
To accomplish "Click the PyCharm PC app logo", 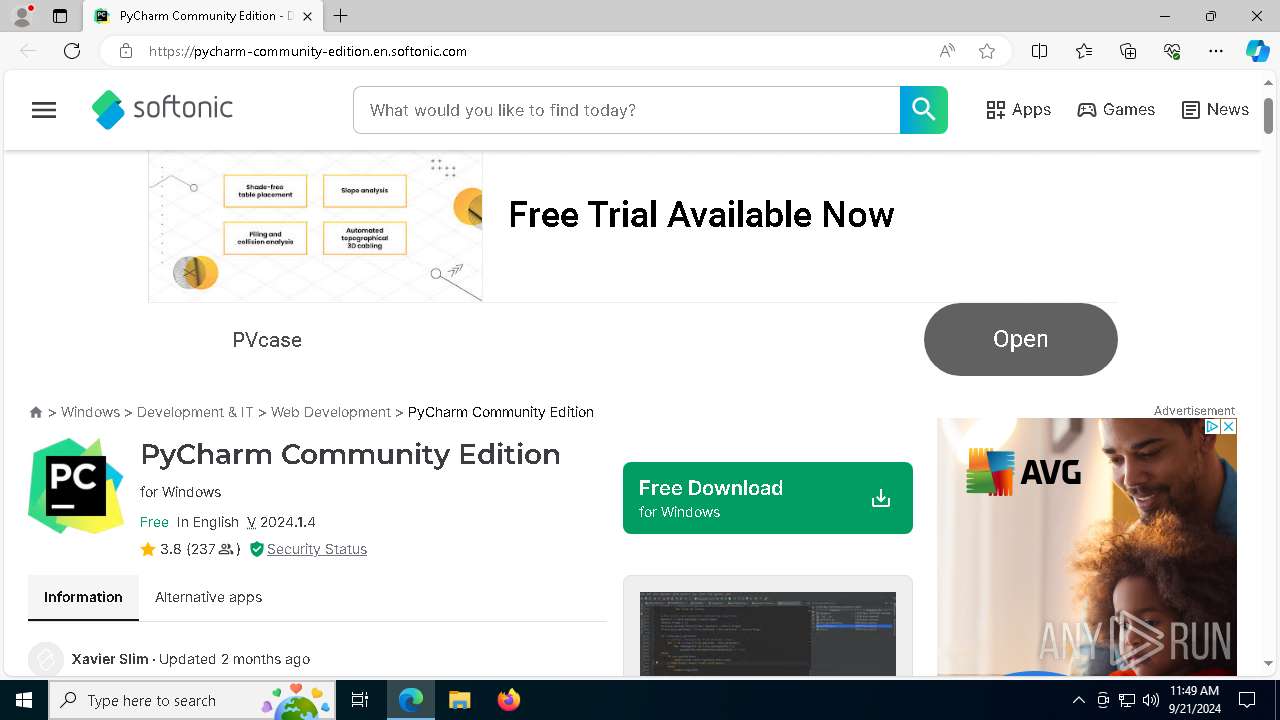I will (x=76, y=485).
